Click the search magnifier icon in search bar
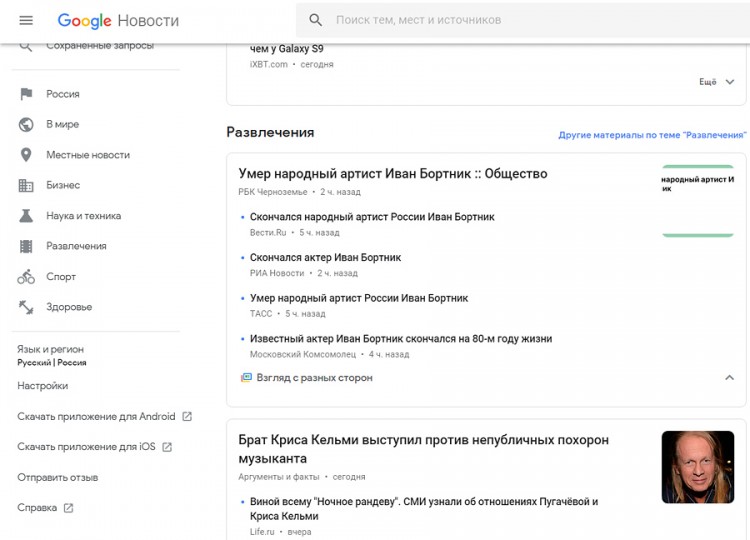 [x=315, y=20]
